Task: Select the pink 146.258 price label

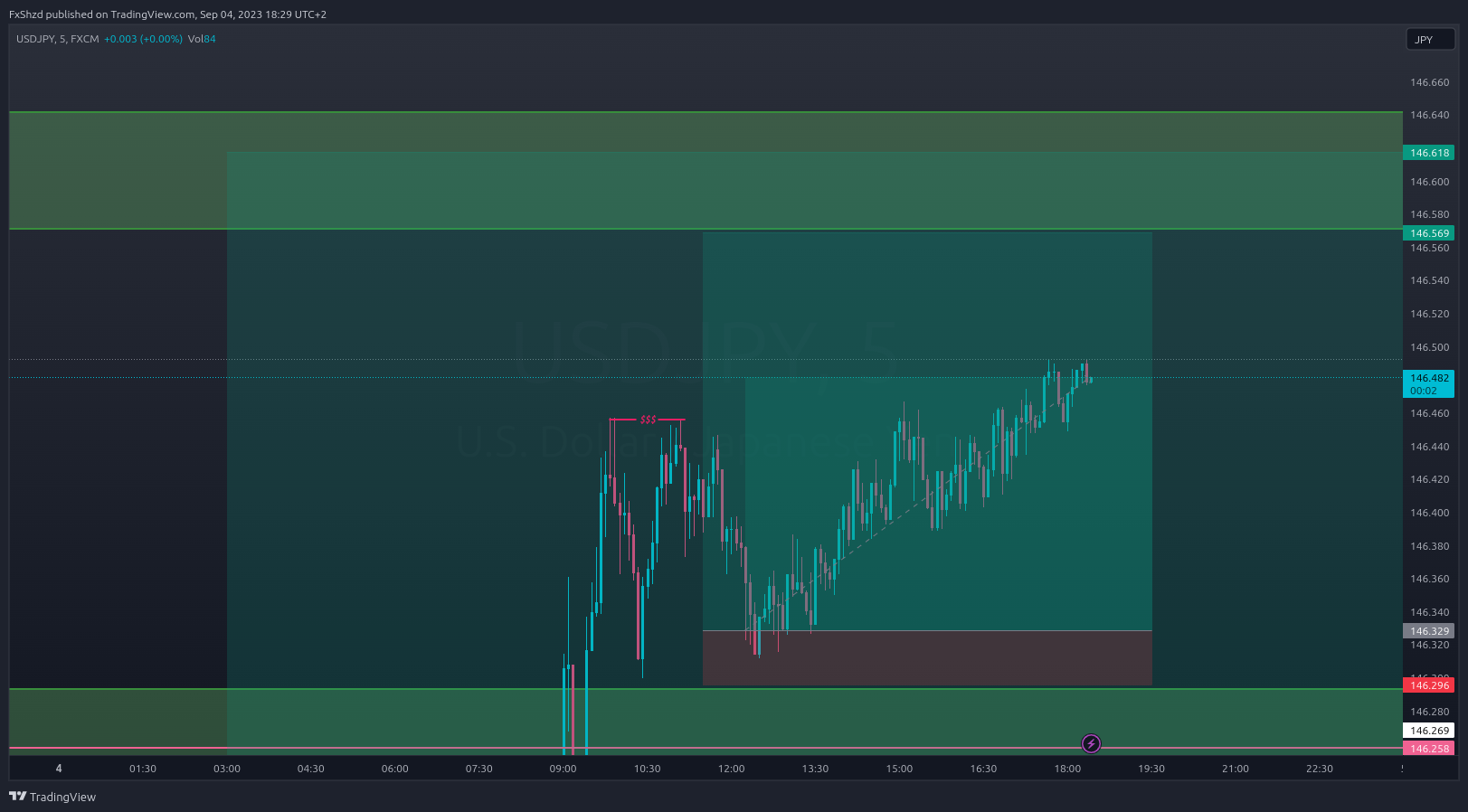Action: pyautogui.click(x=1429, y=749)
